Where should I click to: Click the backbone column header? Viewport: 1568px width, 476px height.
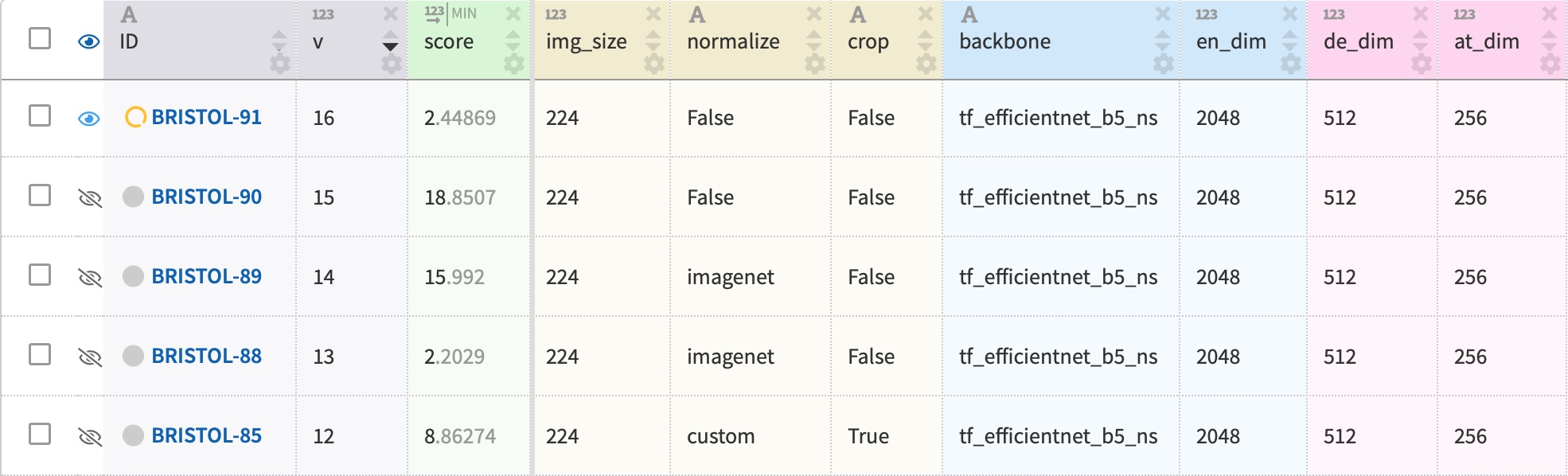point(1004,41)
